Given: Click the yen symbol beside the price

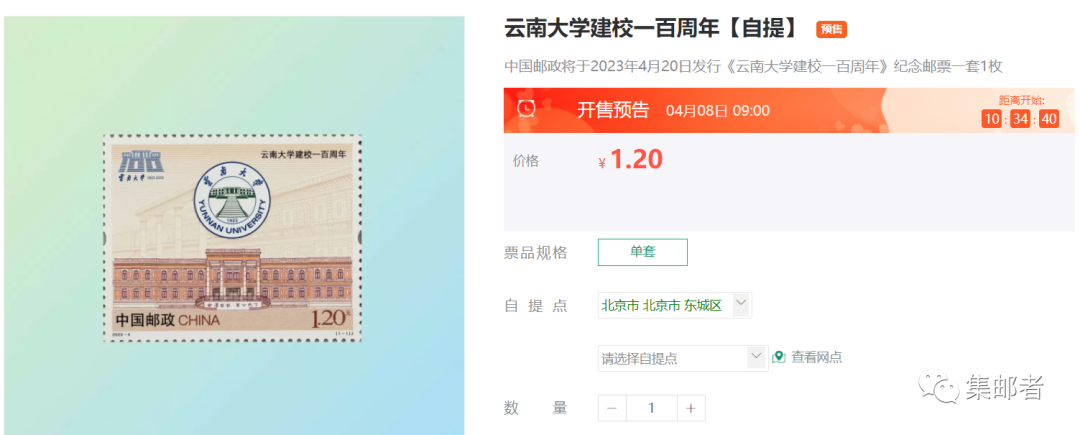Looking at the screenshot, I should [603, 163].
